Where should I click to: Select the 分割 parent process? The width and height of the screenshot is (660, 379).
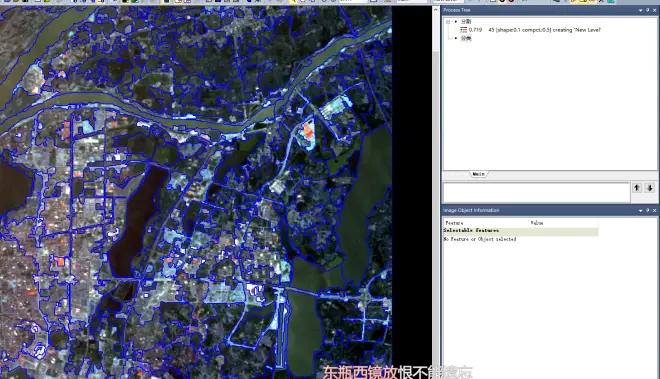coord(466,21)
